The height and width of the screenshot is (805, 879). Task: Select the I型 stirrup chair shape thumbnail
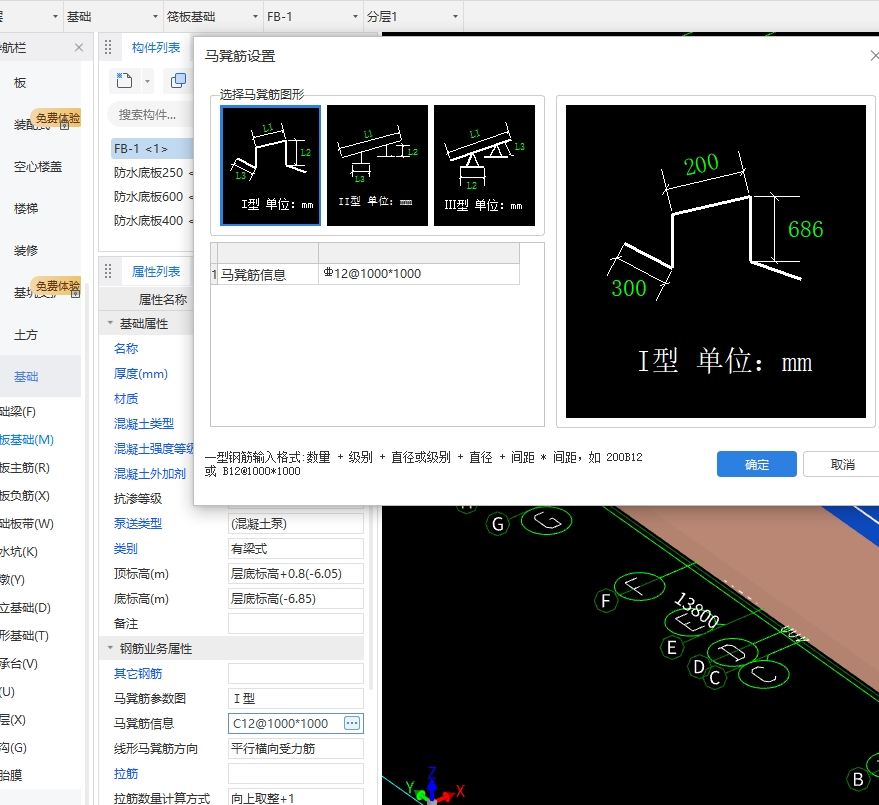point(271,165)
